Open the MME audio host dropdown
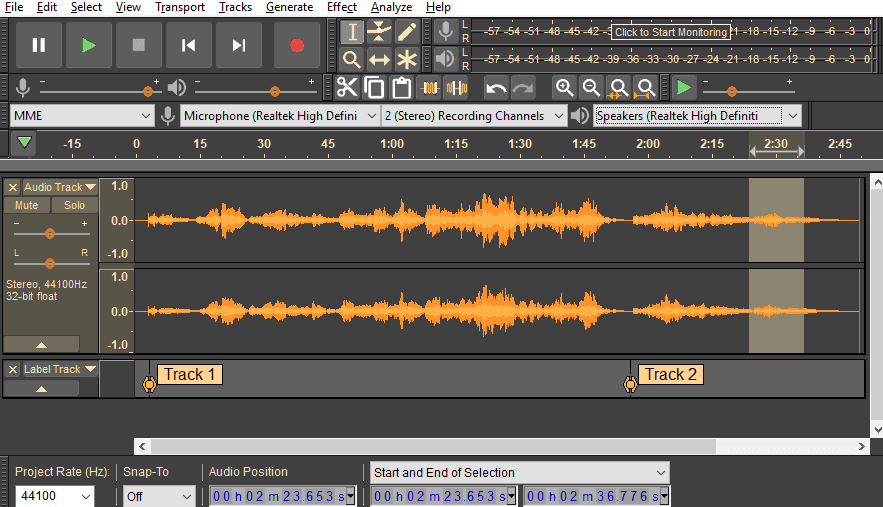Screen dimensions: 883x507 [82, 116]
